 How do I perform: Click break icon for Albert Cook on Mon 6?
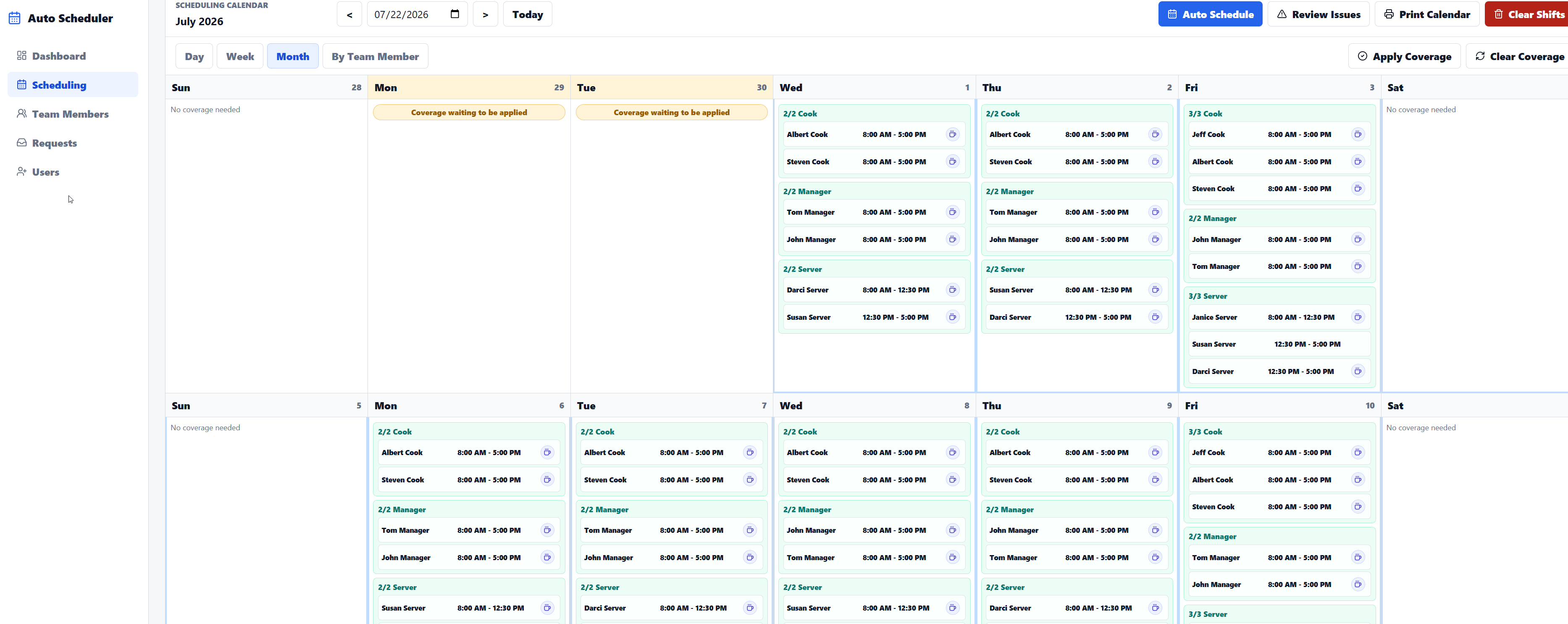pyautogui.click(x=547, y=453)
